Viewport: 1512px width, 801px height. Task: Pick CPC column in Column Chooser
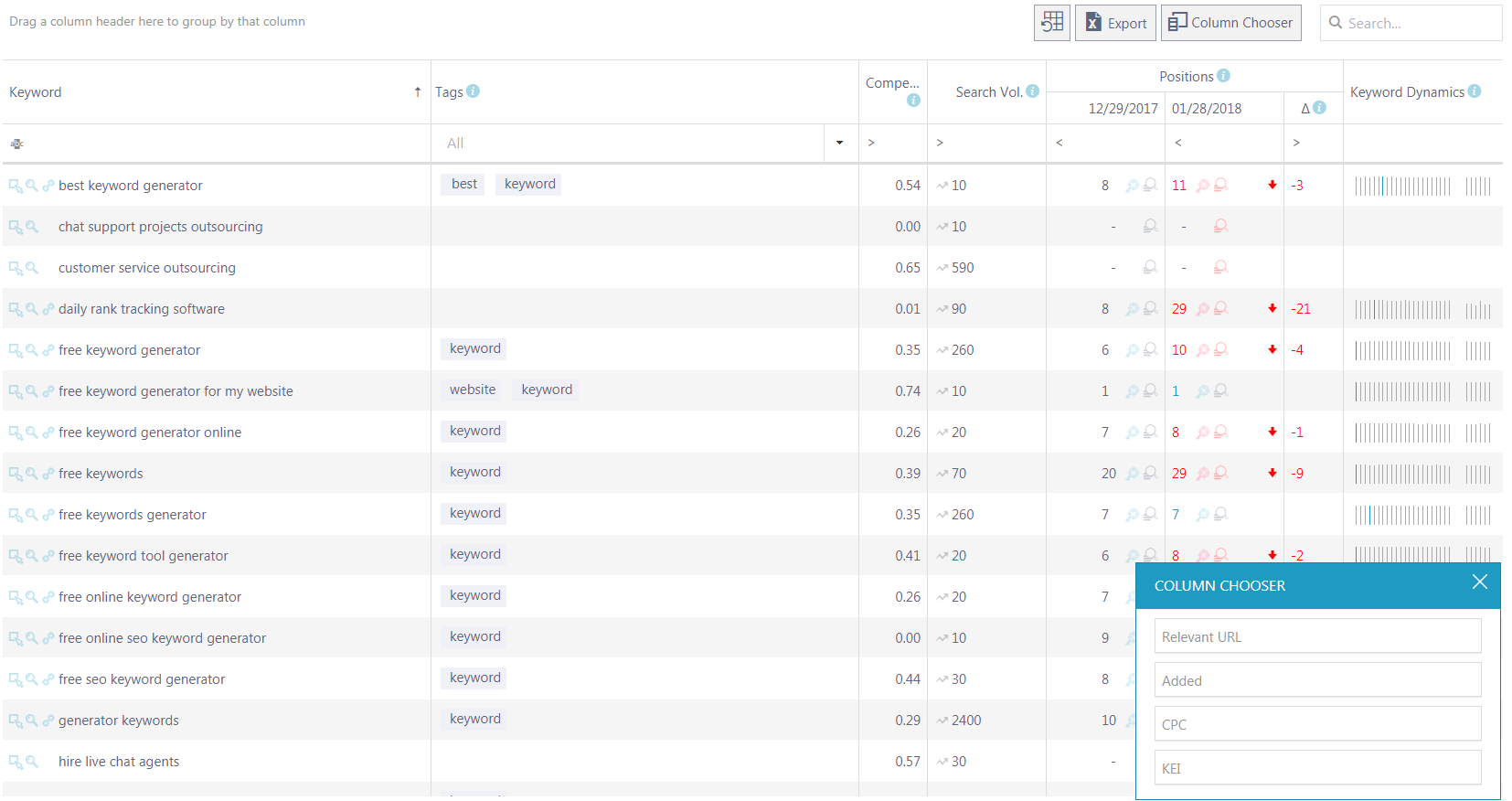click(1317, 724)
